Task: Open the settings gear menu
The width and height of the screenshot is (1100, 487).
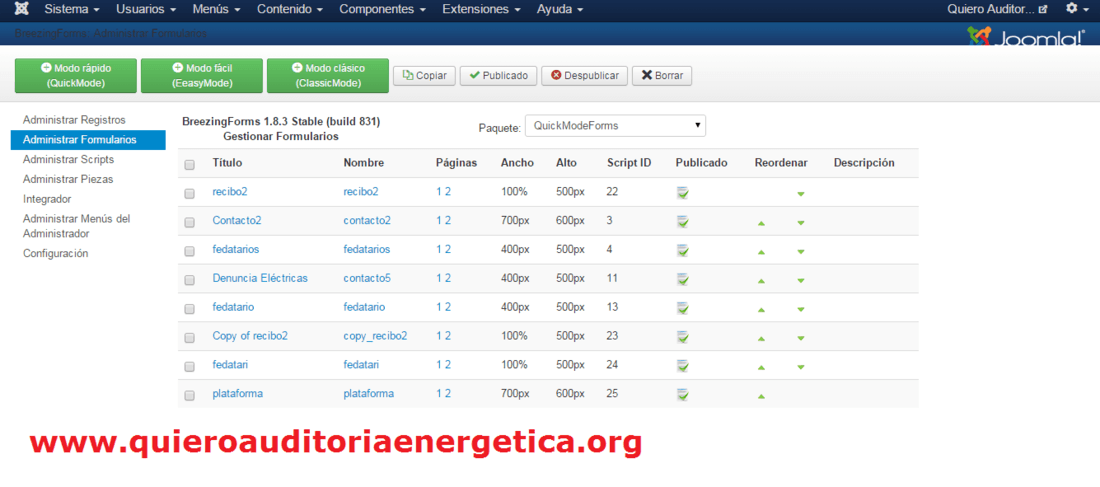Action: tap(1075, 9)
